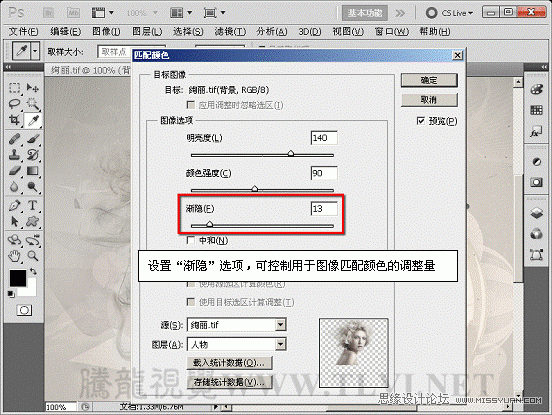Select the Gradient tool
Image resolution: width=552 pixels, height=415 pixels.
coord(33,171)
